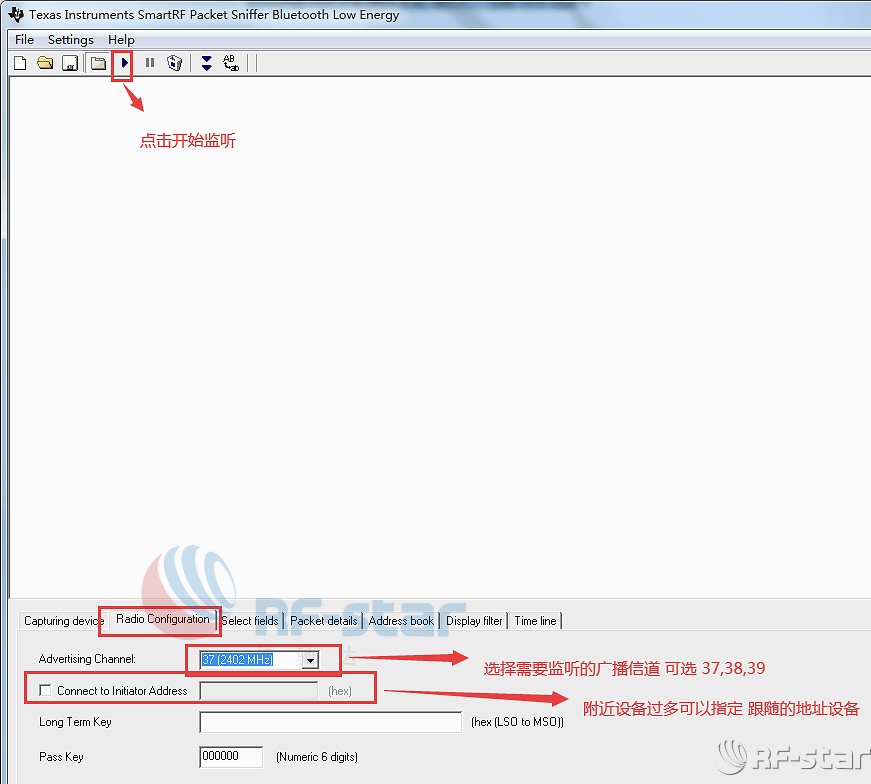
Task: Click the Pass Key field showing 000000
Action: pos(231,756)
